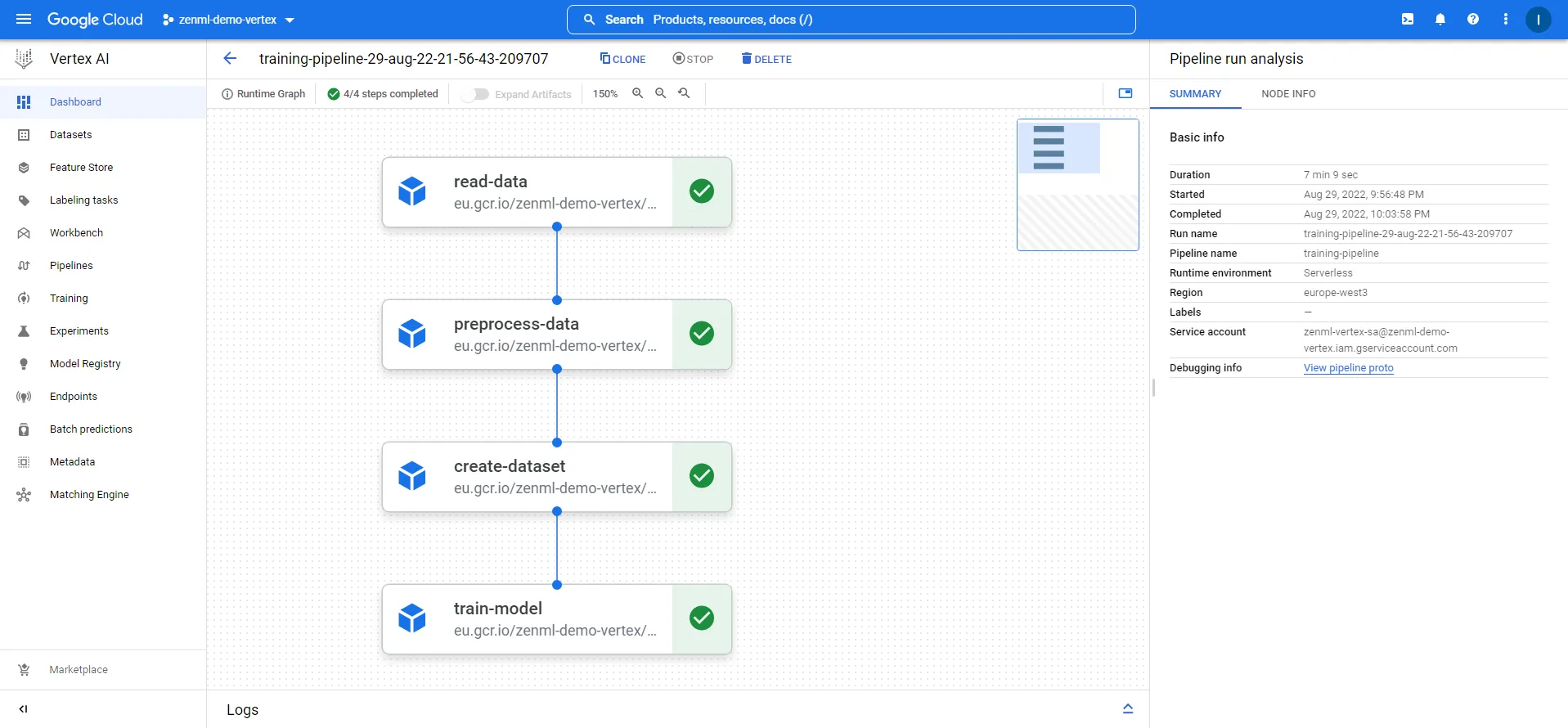1568x728 pixels.
Task: Toggle the side panel icon
Action: [x=1125, y=93]
